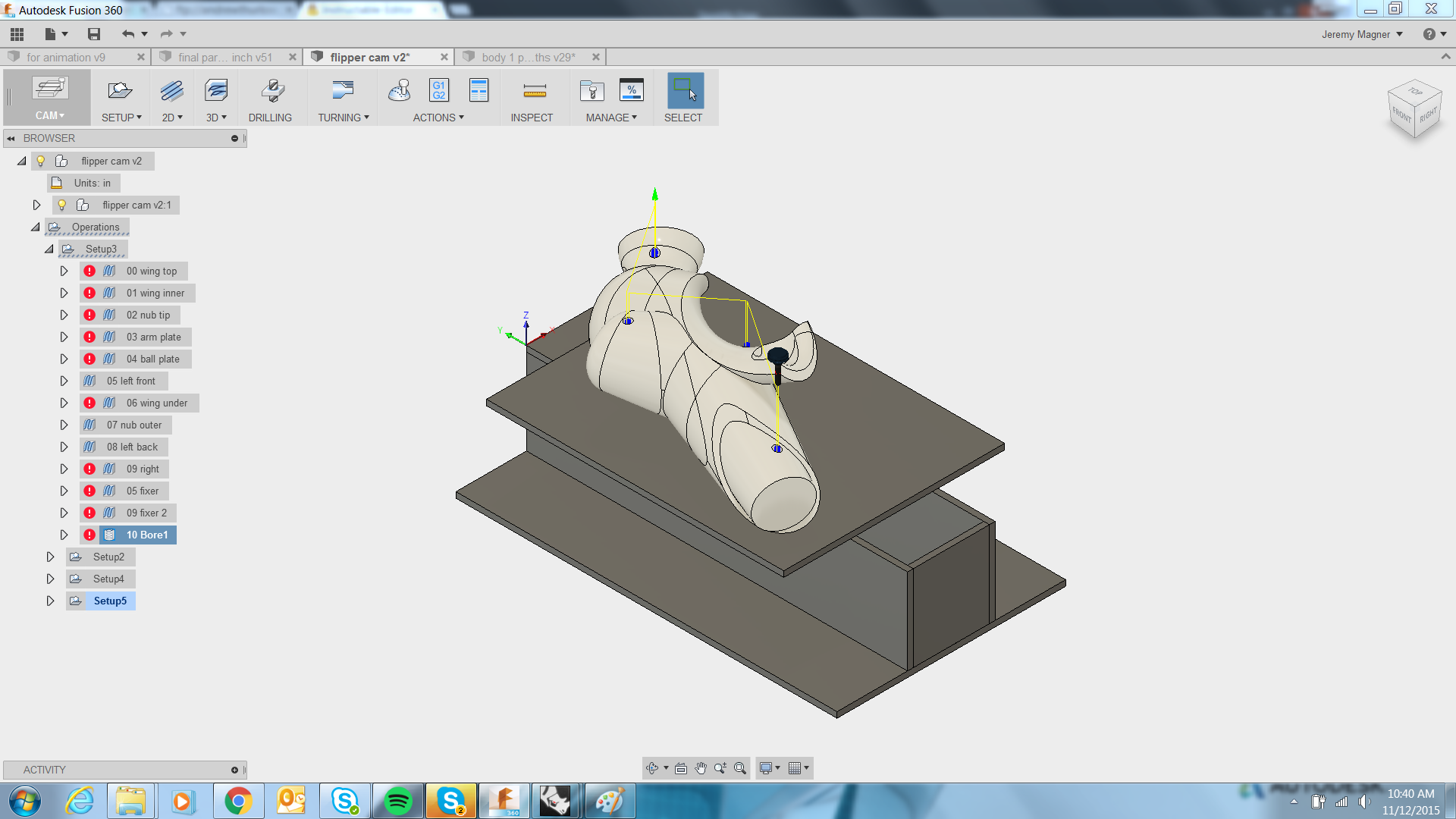
Task: Open the TURNING dropdown menu
Action: coord(343,98)
